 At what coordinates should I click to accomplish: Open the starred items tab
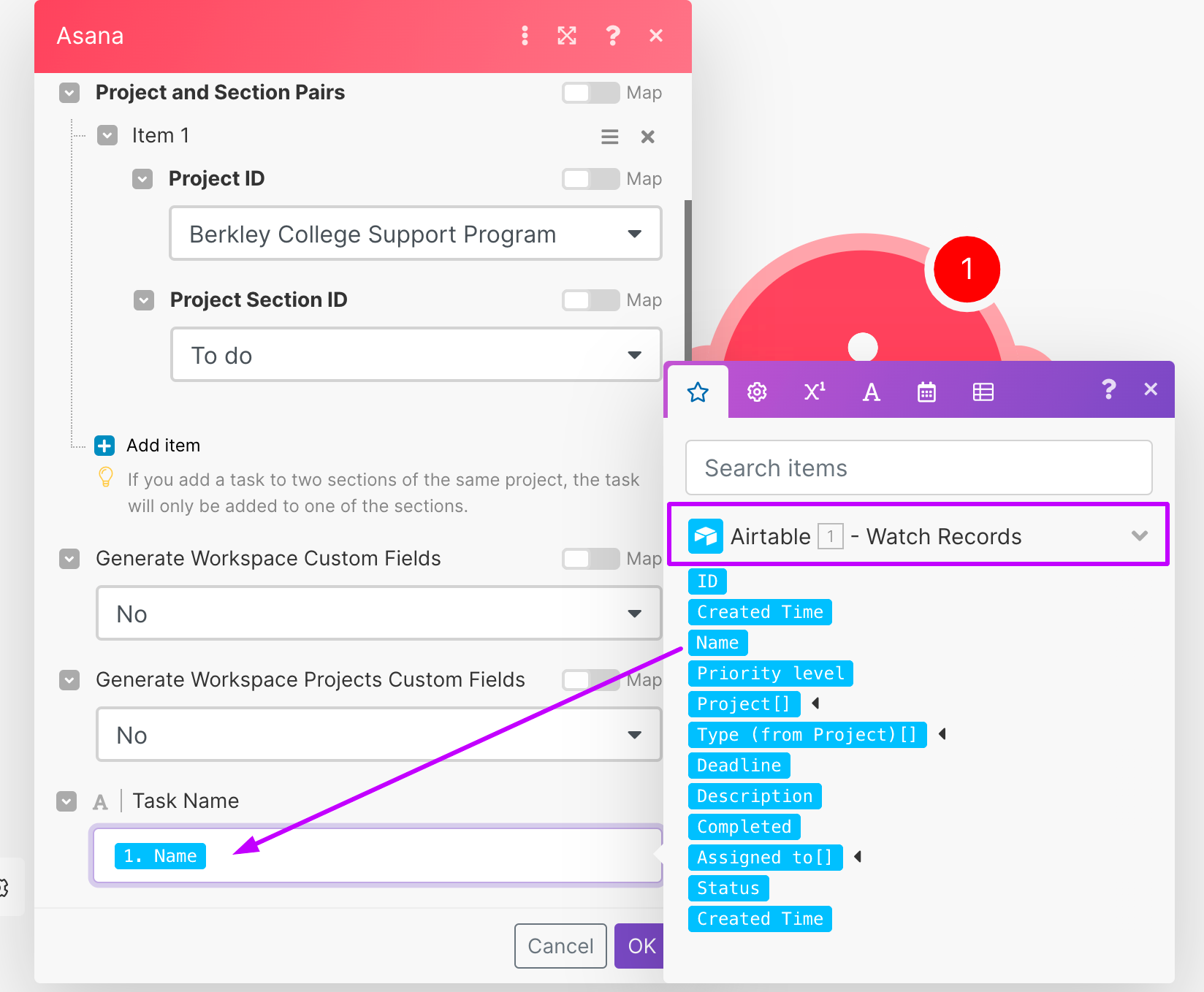click(698, 392)
